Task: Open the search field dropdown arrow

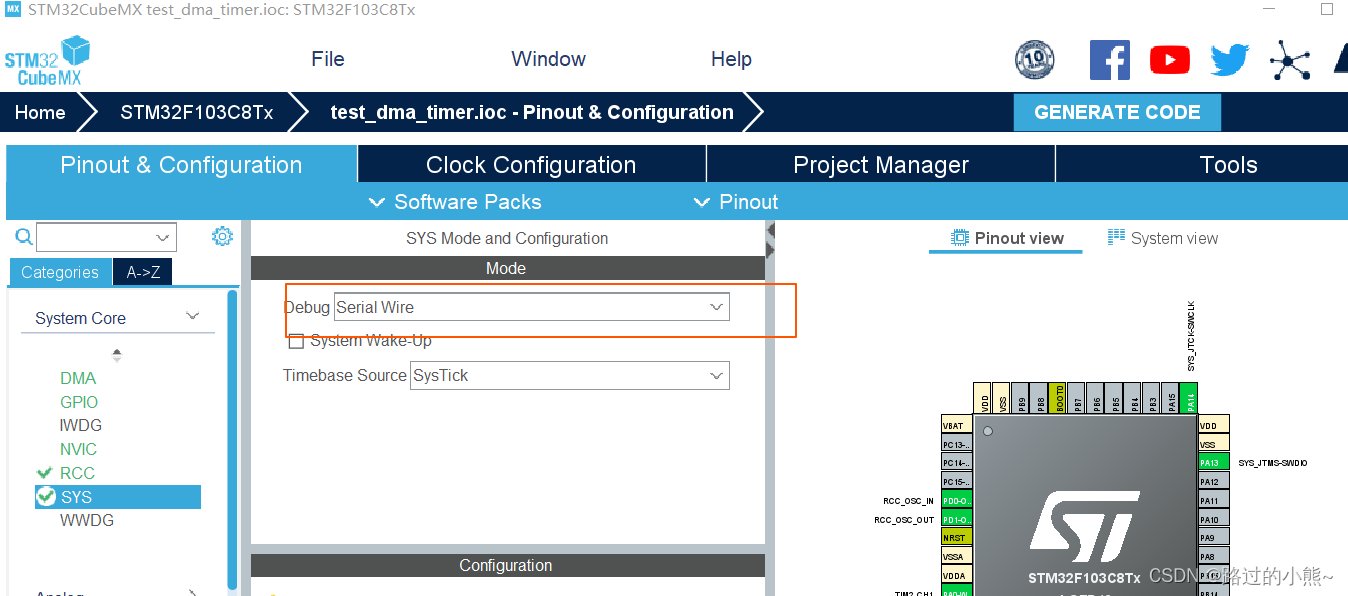Action: [163, 237]
